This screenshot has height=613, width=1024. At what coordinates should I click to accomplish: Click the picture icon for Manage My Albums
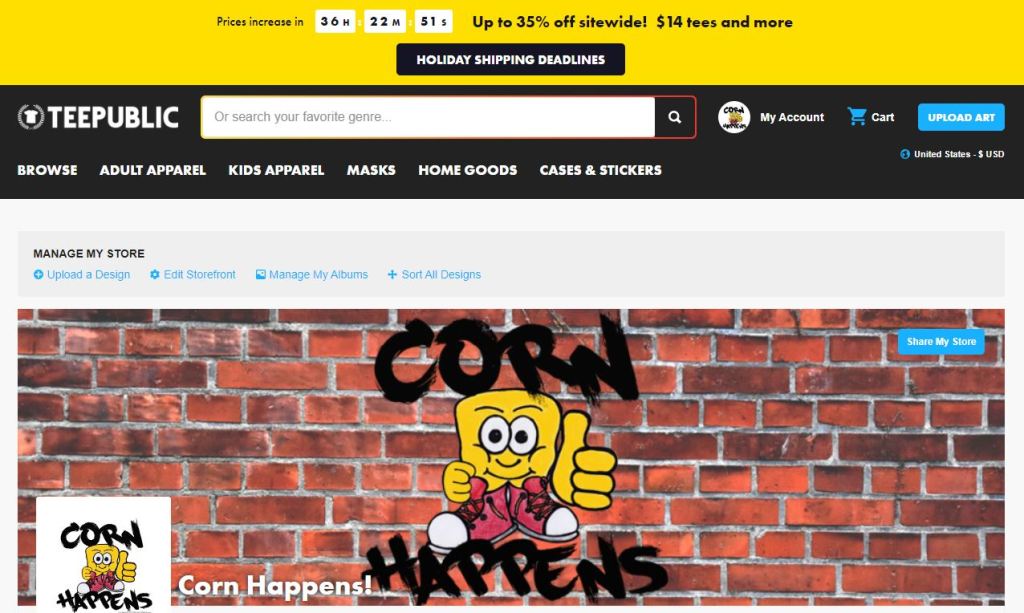[261, 274]
